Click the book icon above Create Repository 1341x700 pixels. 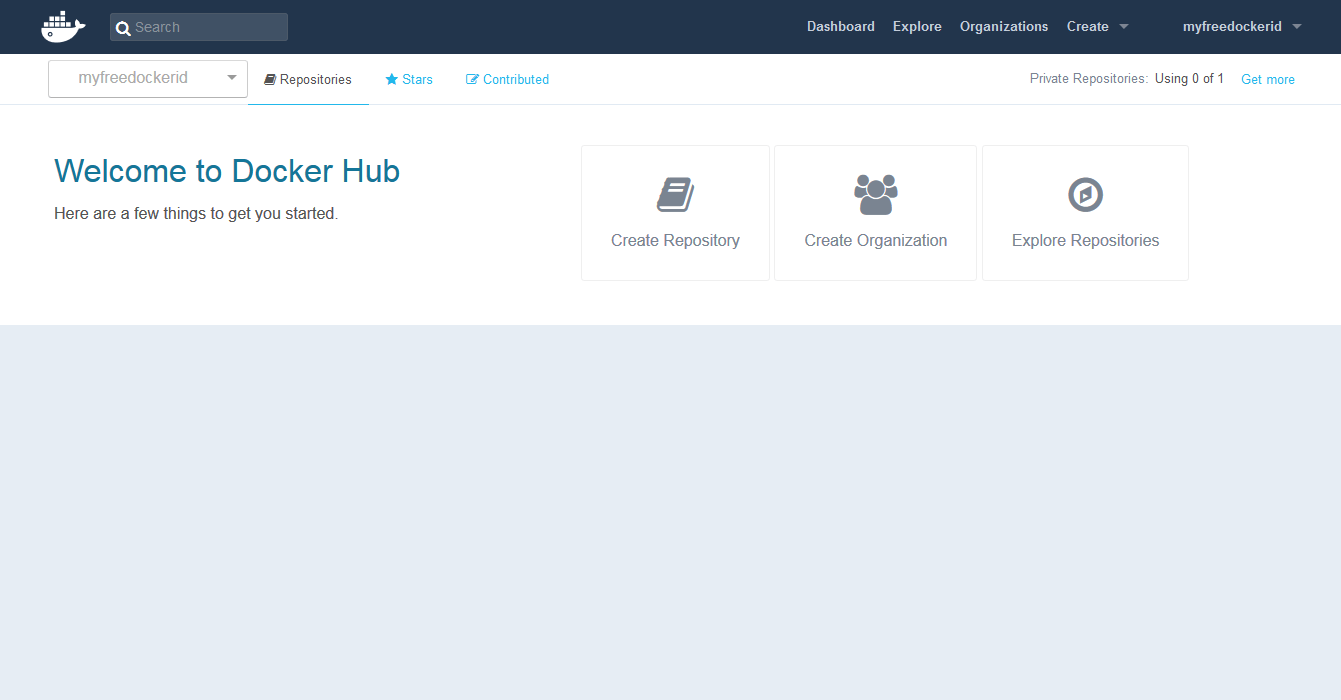(x=675, y=194)
